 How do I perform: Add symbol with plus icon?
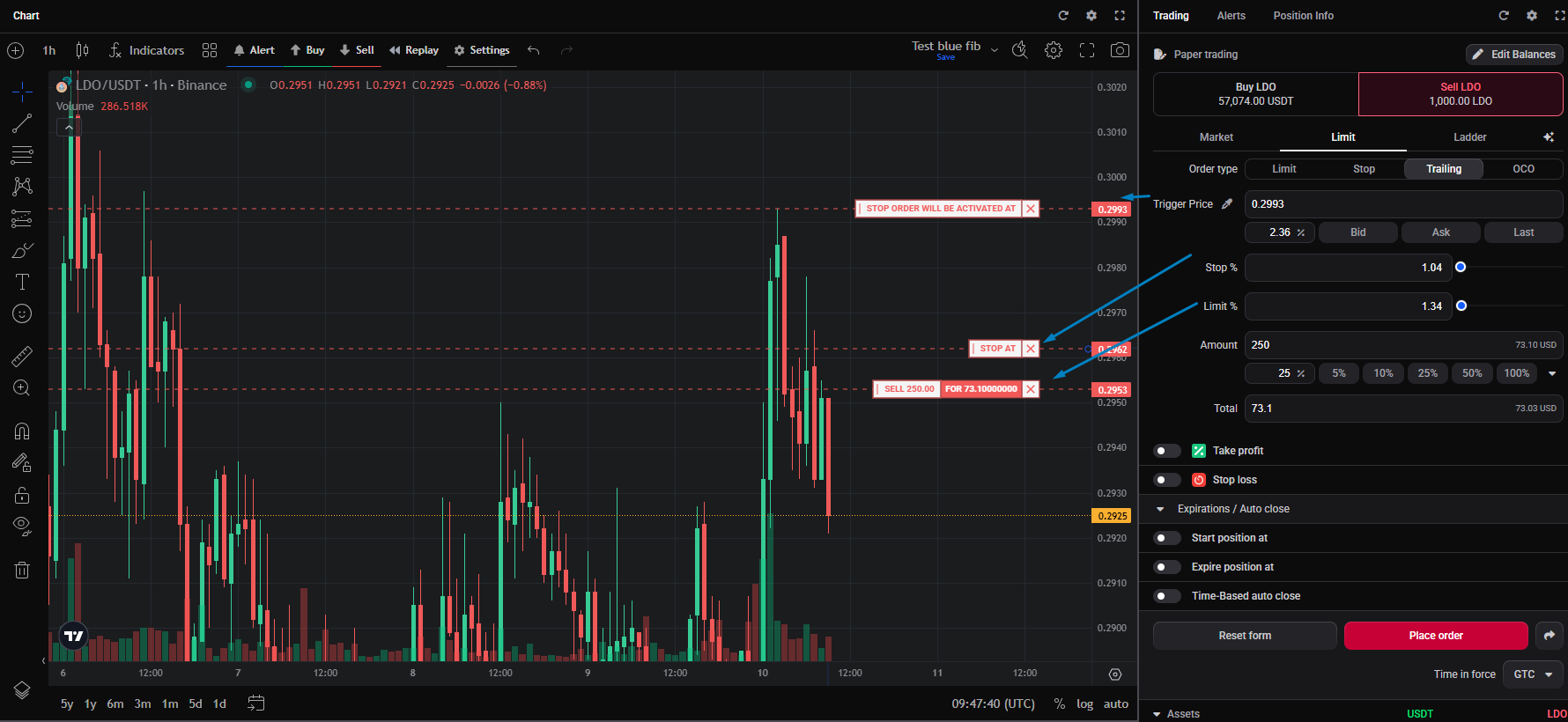pos(16,50)
